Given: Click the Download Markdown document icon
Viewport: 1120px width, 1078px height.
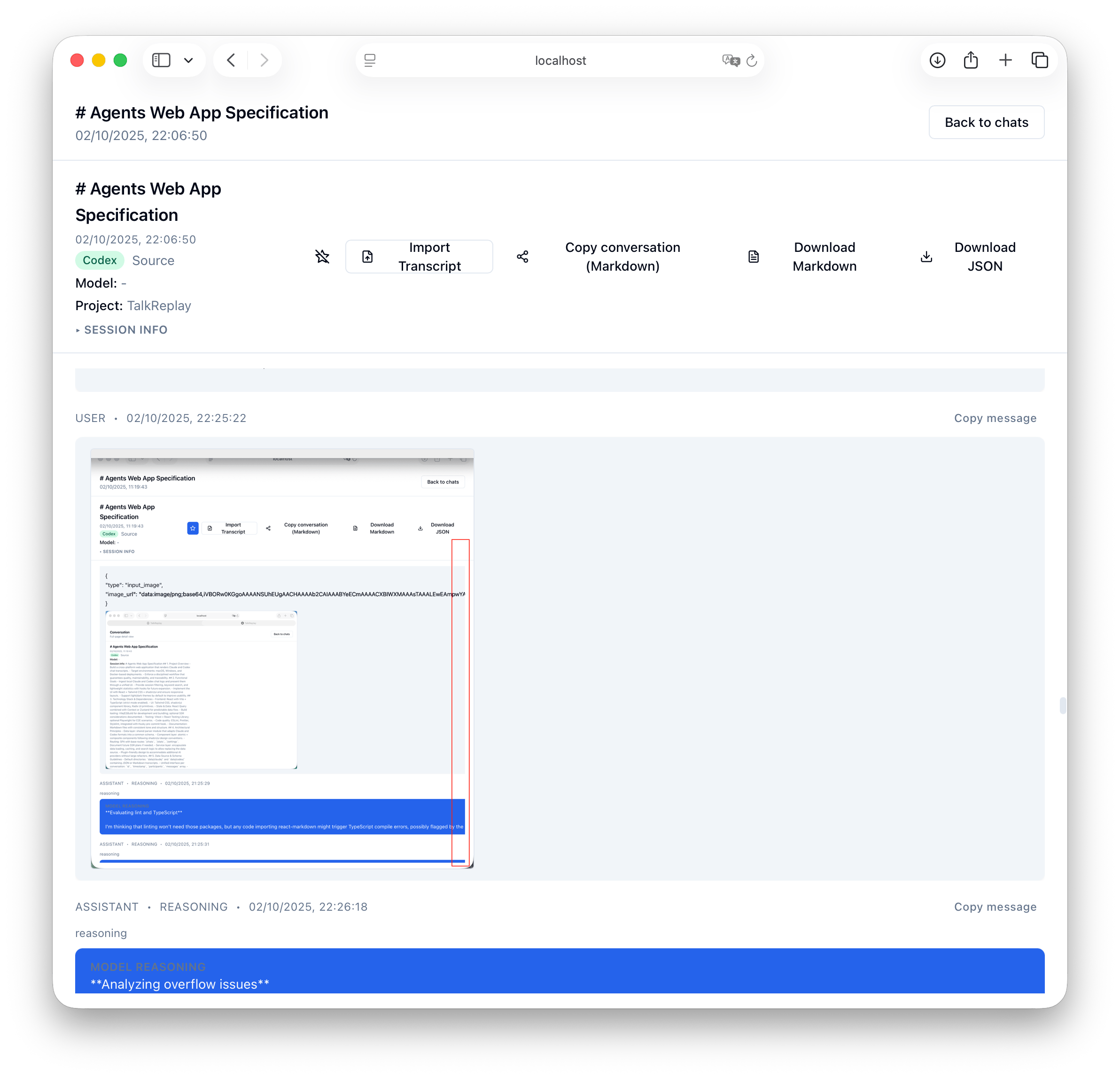Looking at the screenshot, I should tap(753, 257).
